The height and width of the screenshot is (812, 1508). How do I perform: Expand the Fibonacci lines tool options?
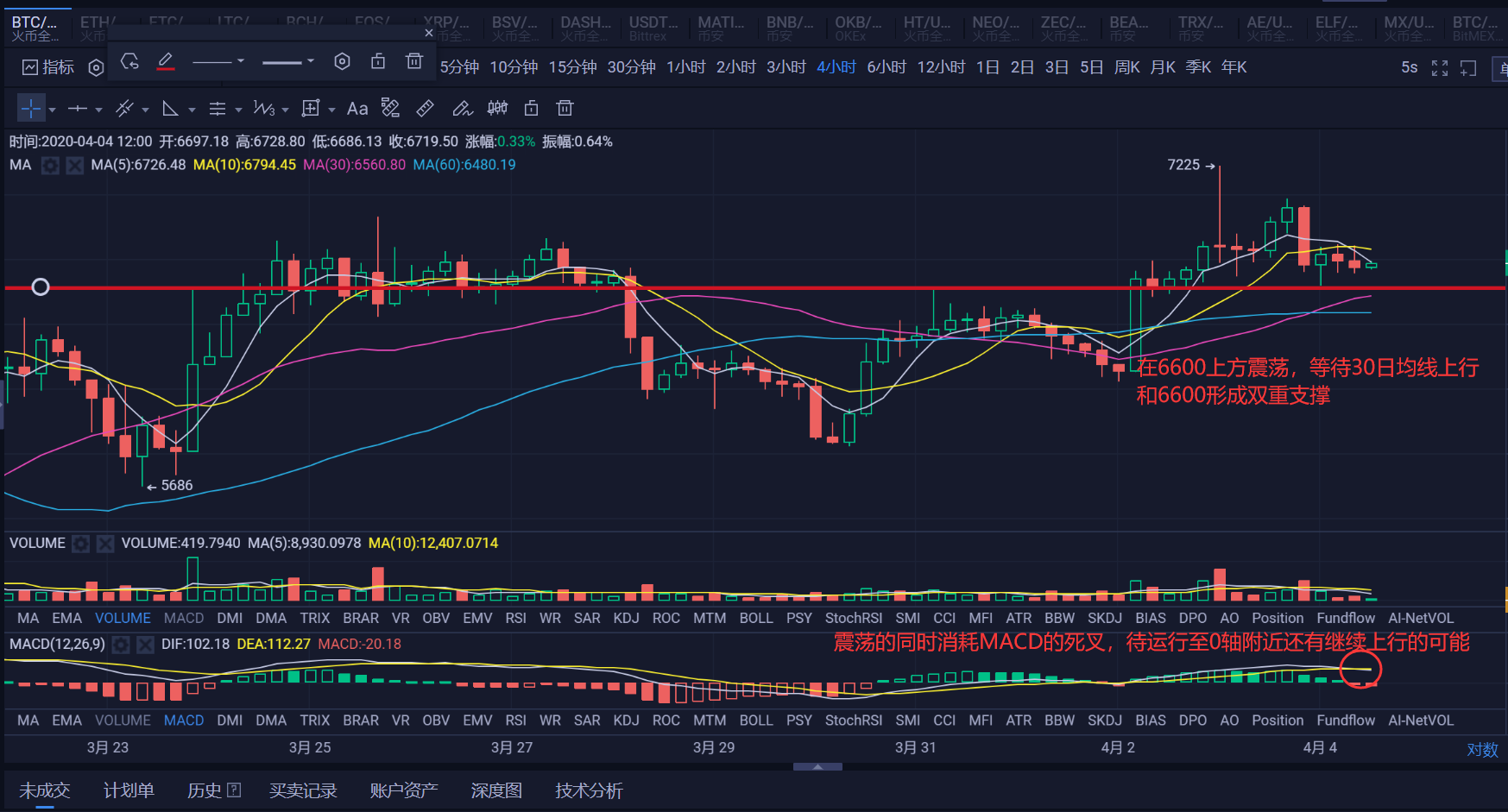coord(238,110)
